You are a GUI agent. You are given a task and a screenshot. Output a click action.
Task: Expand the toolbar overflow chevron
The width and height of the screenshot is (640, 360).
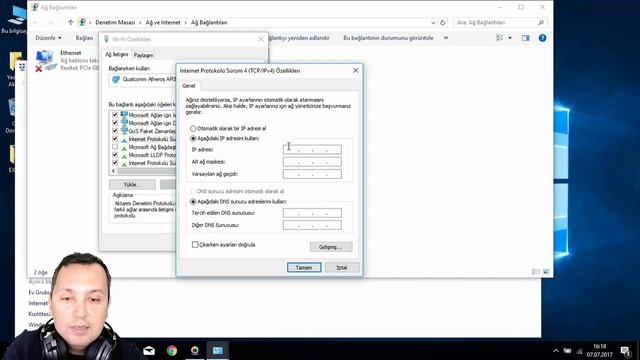[x=446, y=38]
